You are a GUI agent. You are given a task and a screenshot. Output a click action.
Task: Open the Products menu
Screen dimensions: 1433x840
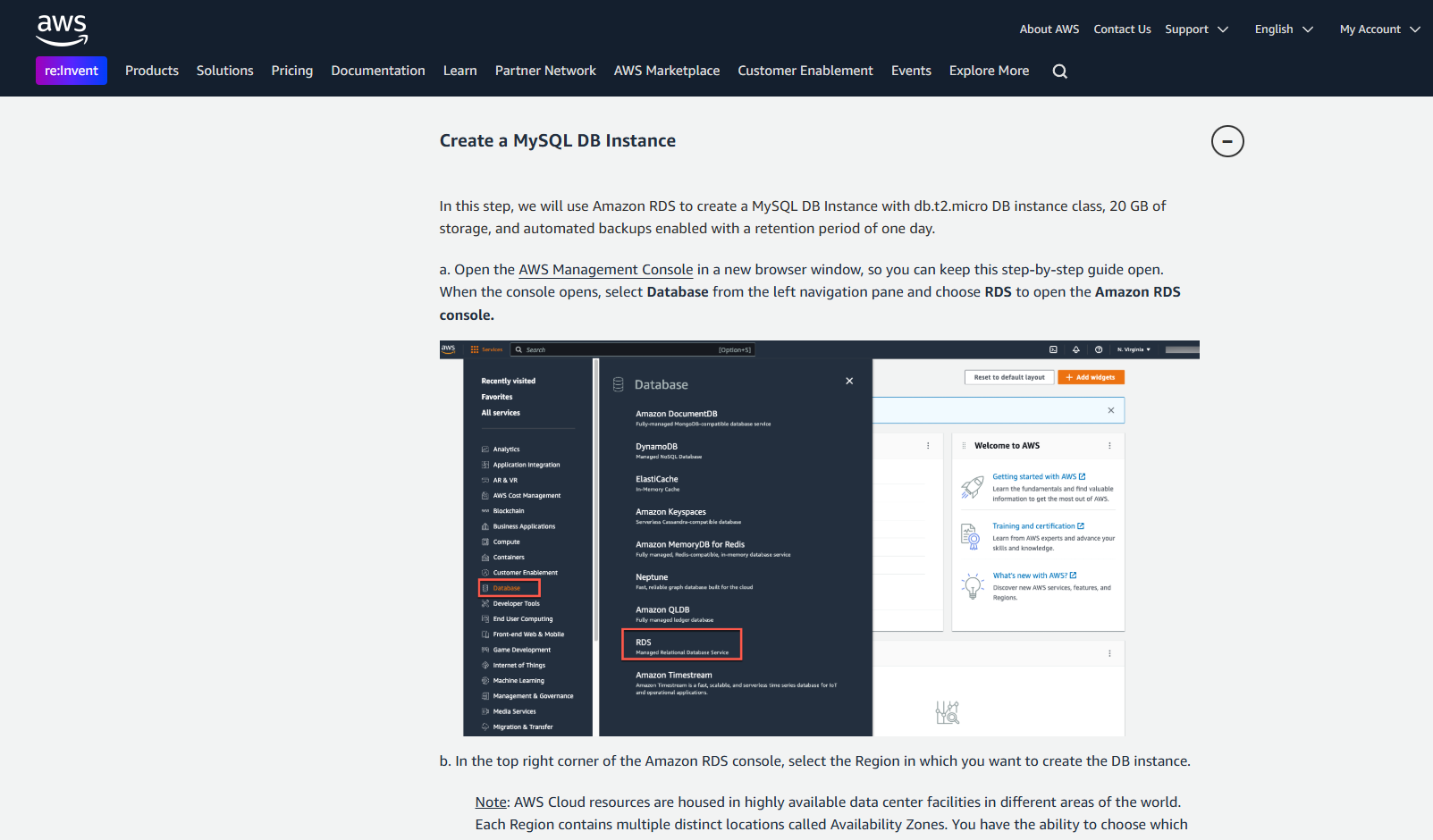pyautogui.click(x=152, y=71)
